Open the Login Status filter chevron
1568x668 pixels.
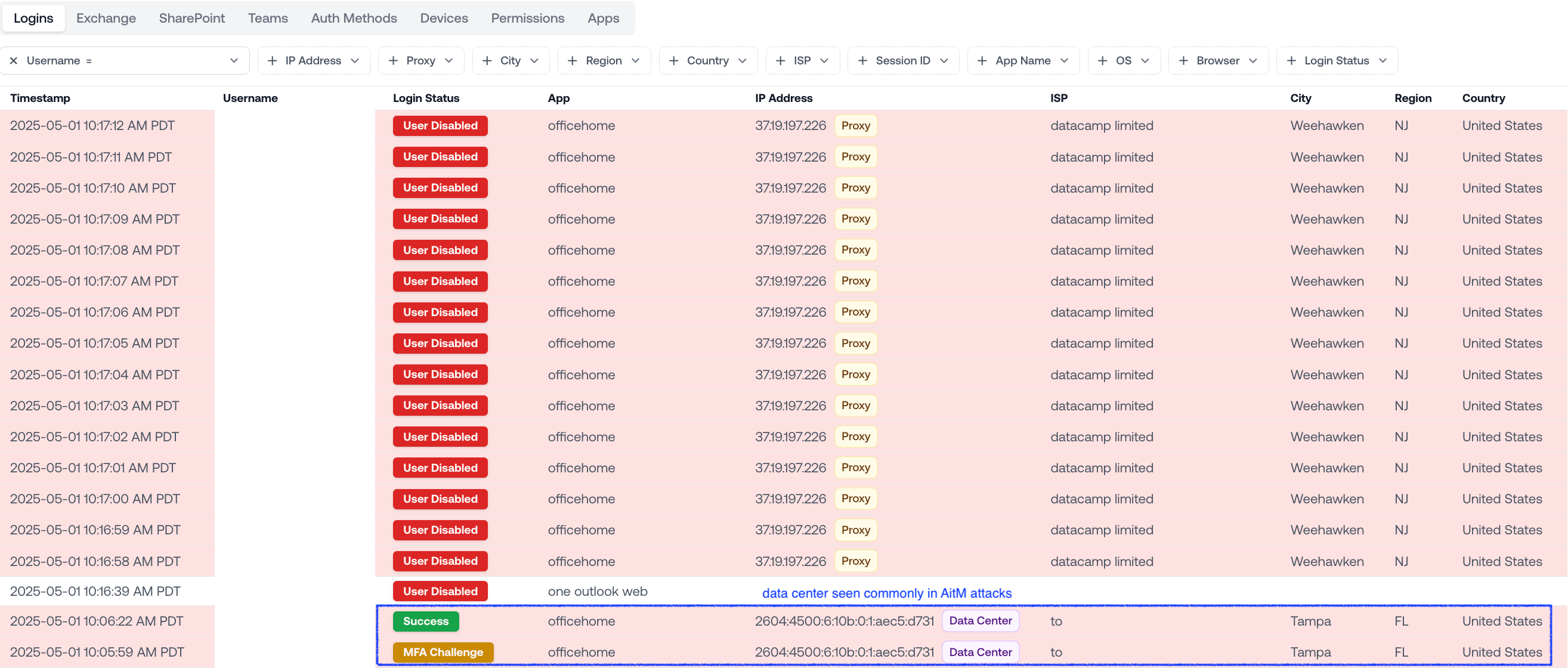(x=1383, y=61)
